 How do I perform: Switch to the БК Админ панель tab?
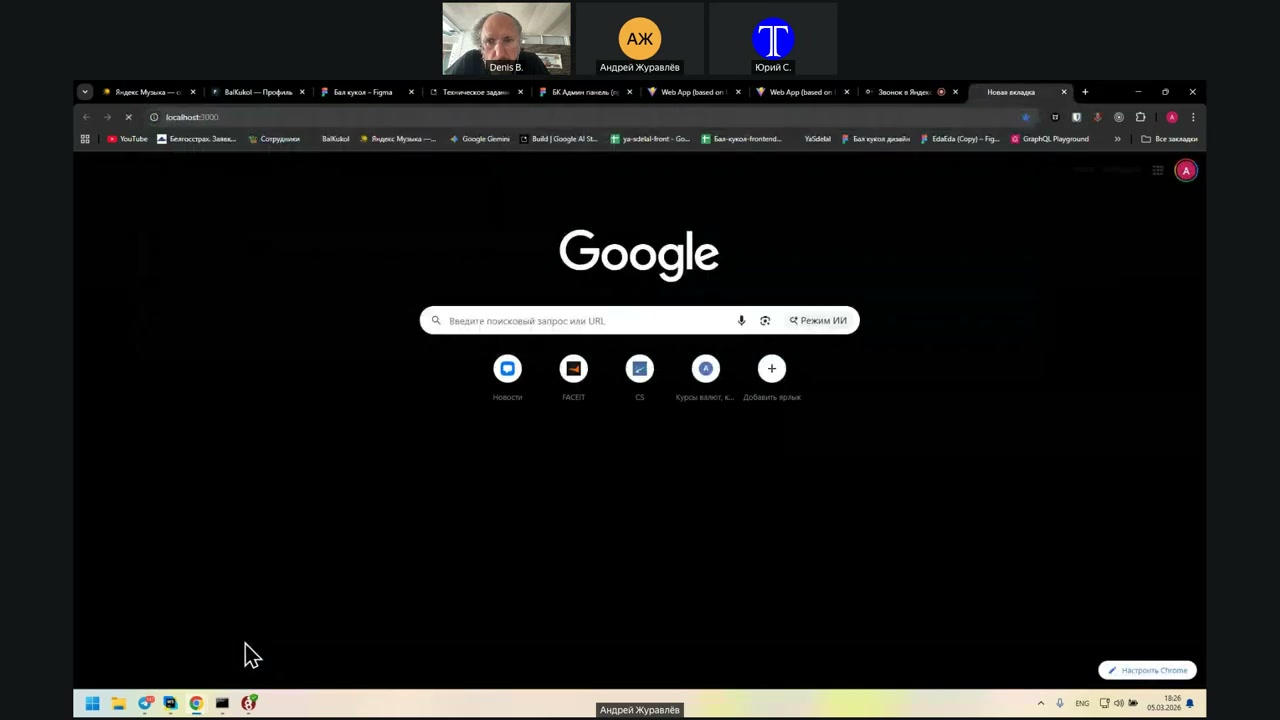(580, 92)
